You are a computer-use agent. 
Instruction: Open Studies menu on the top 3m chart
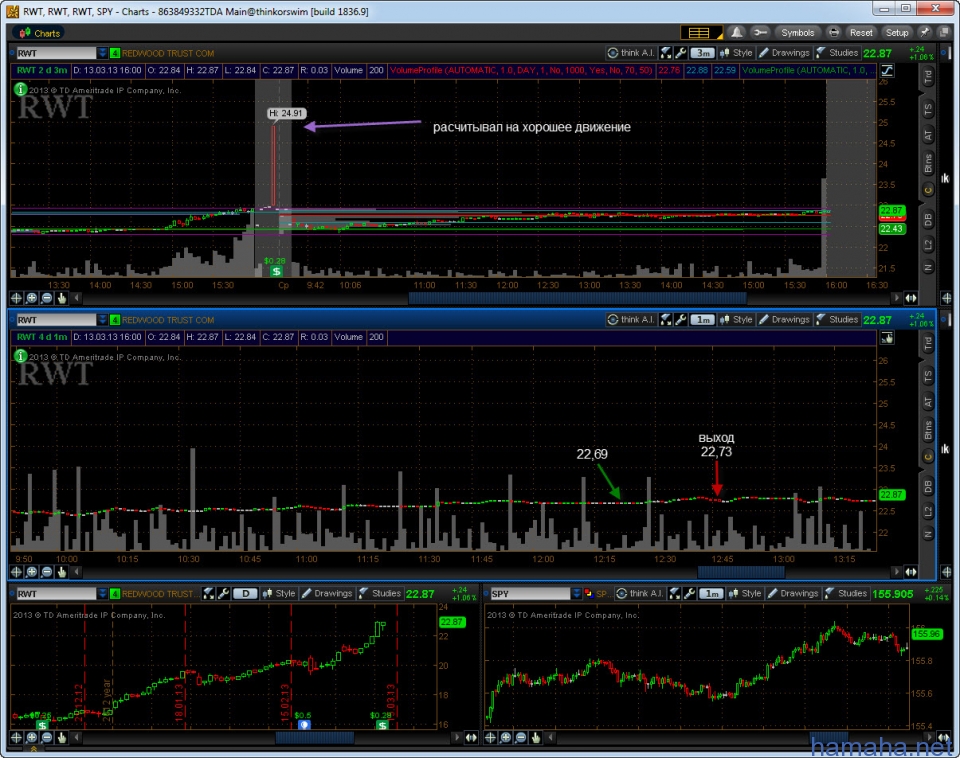coord(838,53)
